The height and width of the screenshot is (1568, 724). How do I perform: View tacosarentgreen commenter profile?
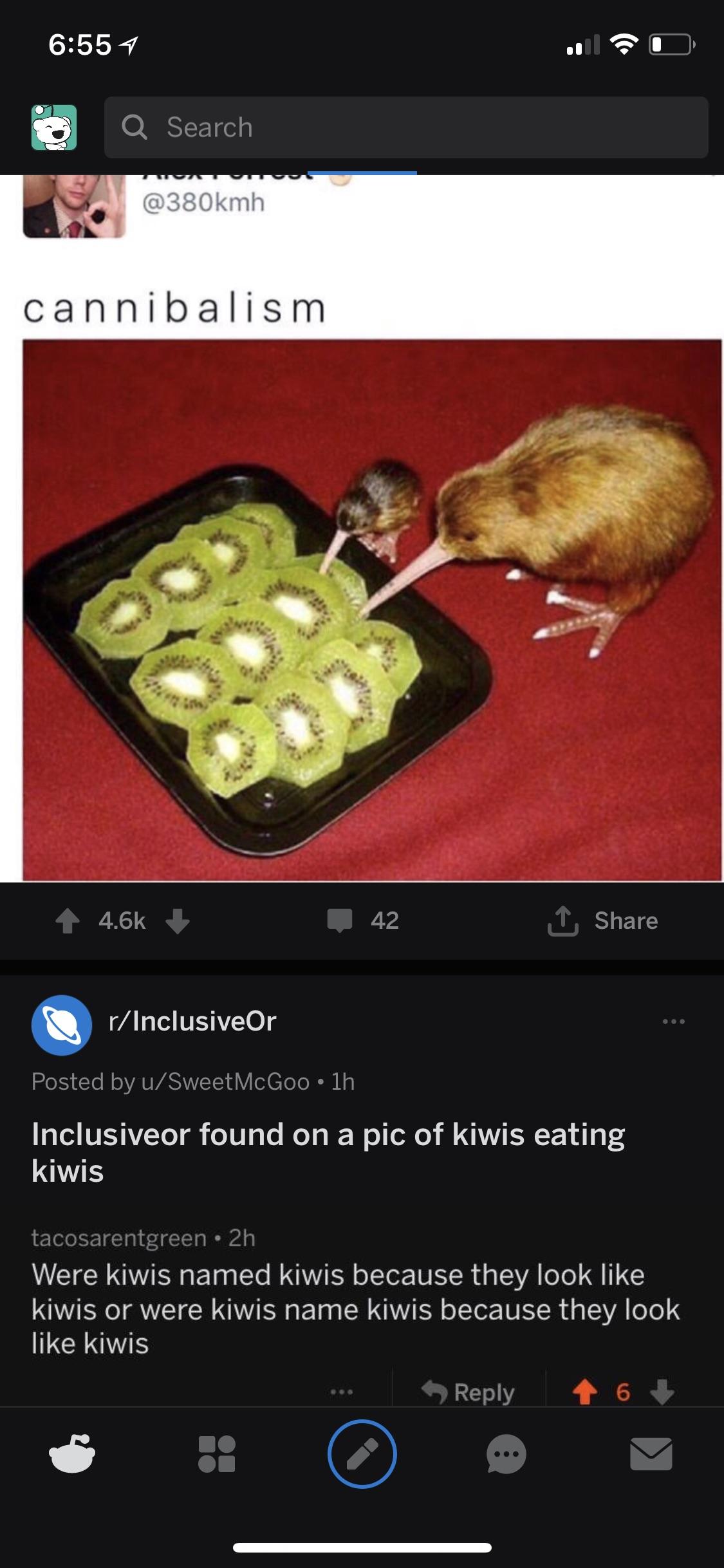119,1238
